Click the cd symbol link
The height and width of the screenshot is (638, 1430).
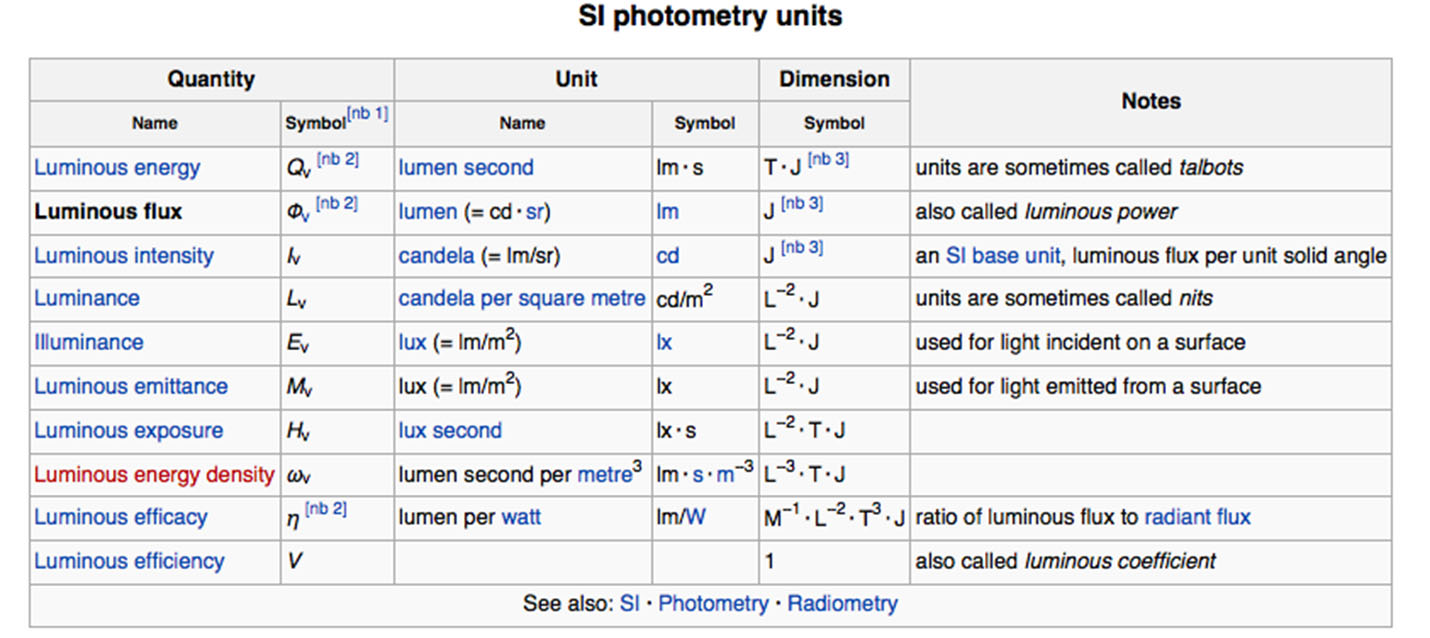tap(667, 255)
